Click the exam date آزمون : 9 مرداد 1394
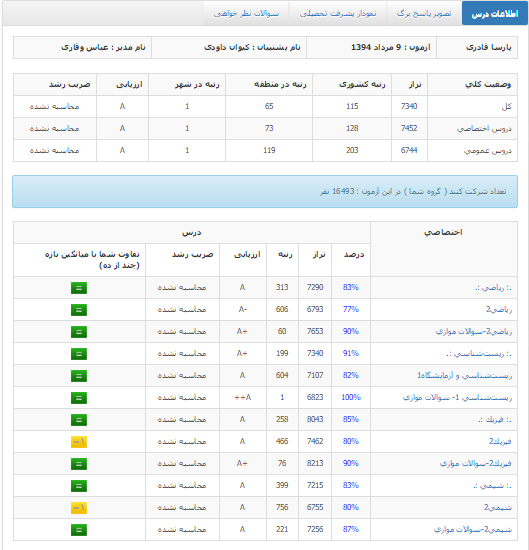Image resolution: width=529 pixels, height=550 pixels. [391, 47]
